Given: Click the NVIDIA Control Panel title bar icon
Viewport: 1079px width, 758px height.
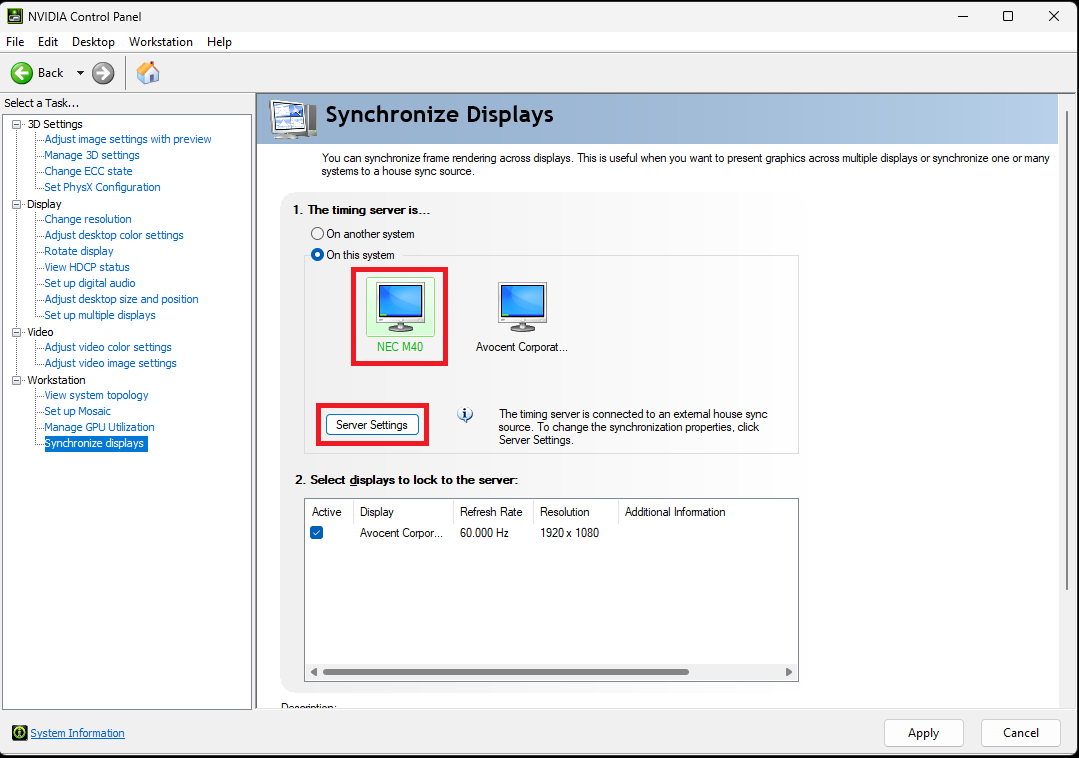Looking at the screenshot, I should click(14, 16).
